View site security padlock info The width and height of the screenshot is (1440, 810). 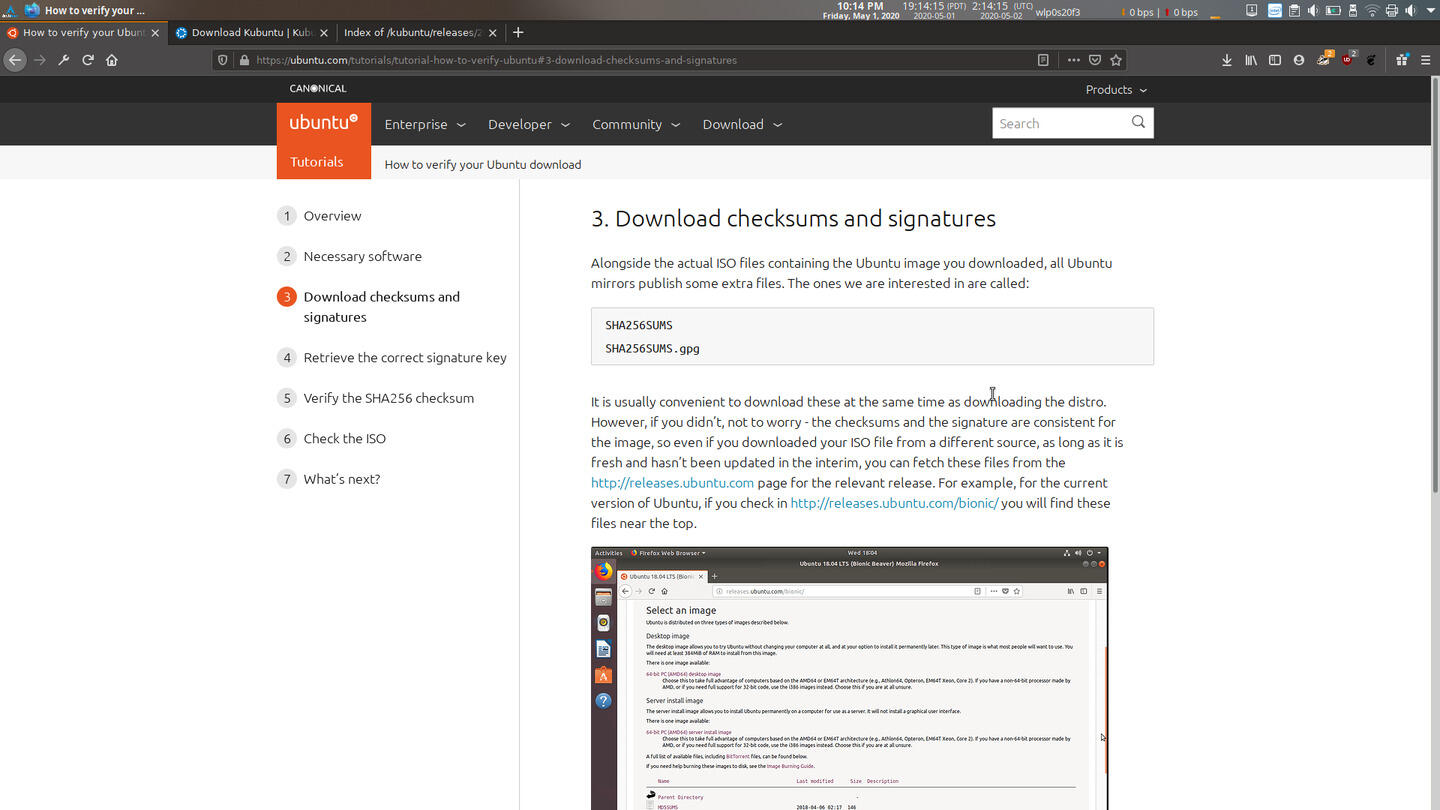tap(244, 60)
